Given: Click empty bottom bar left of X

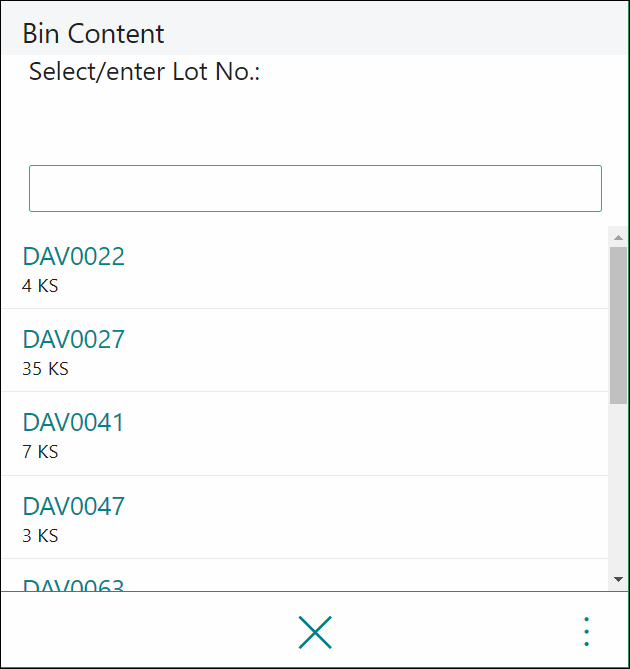Looking at the screenshot, I should (x=149, y=632).
